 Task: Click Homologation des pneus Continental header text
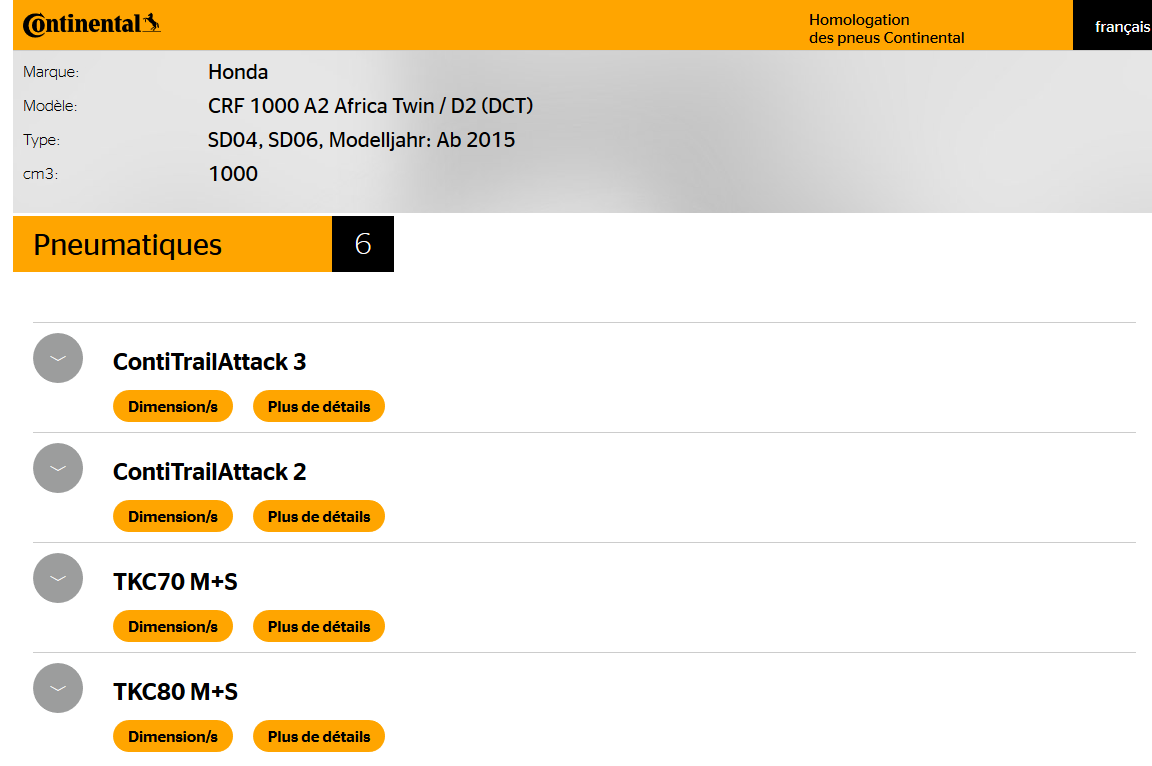tap(886, 29)
